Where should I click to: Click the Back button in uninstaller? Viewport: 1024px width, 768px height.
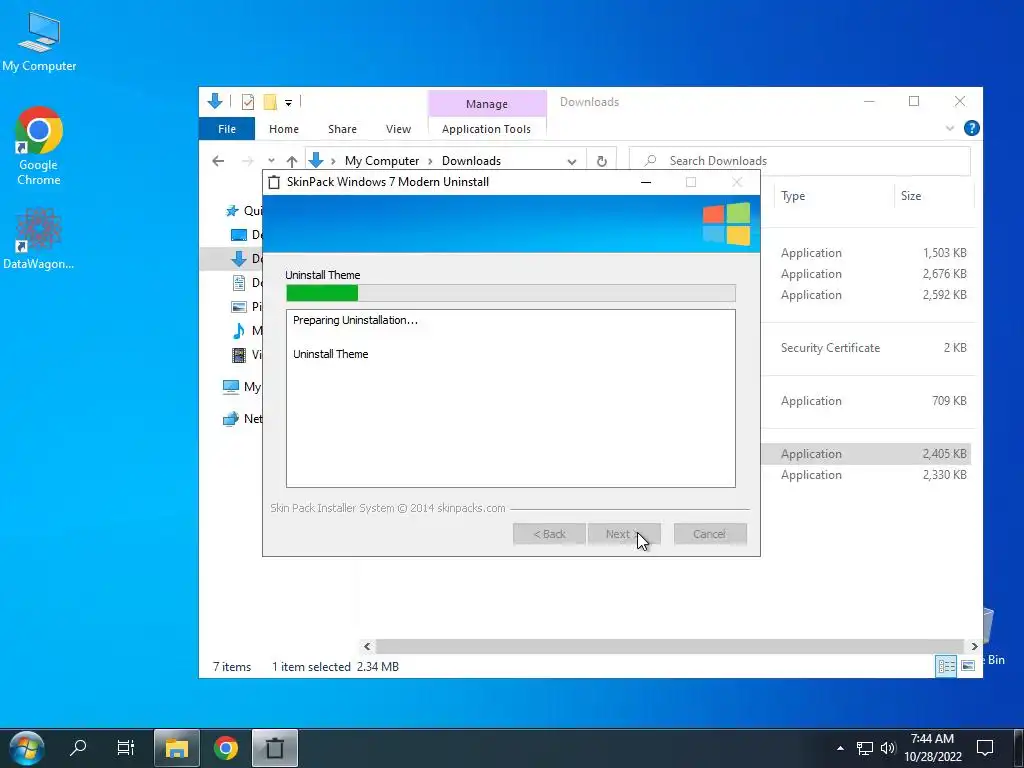(549, 534)
